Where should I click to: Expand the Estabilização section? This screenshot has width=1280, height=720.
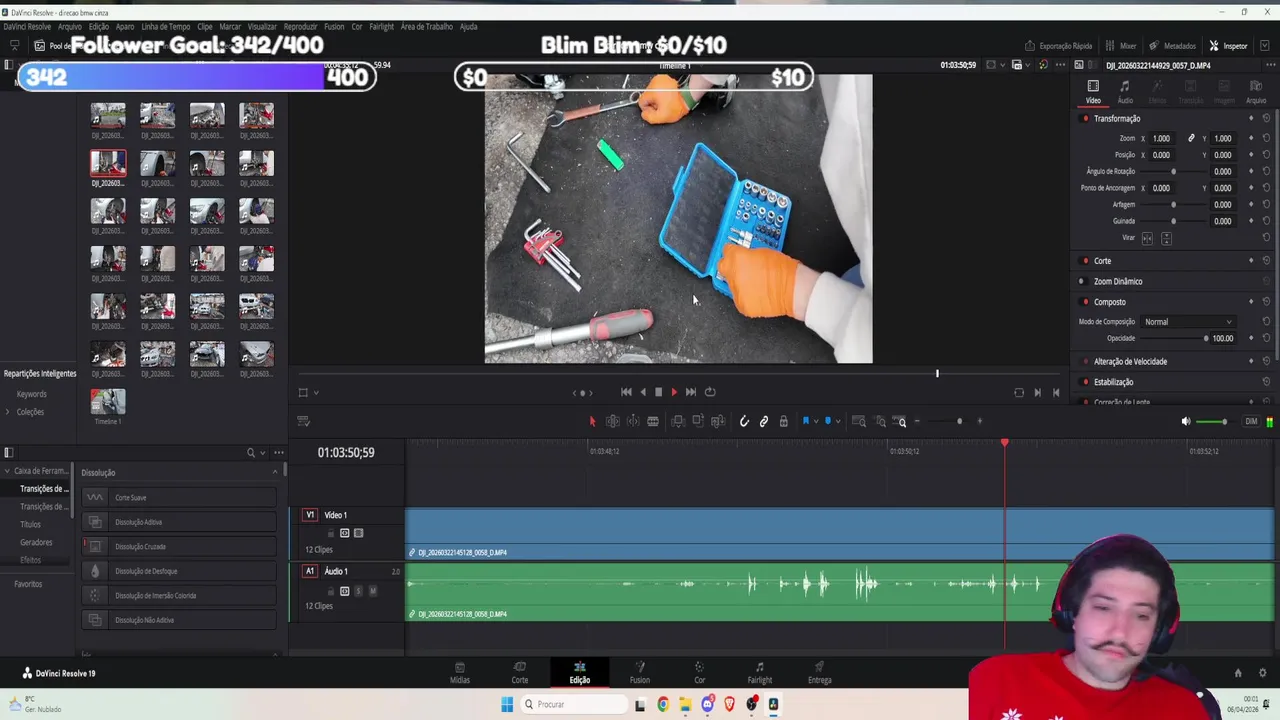1113,382
